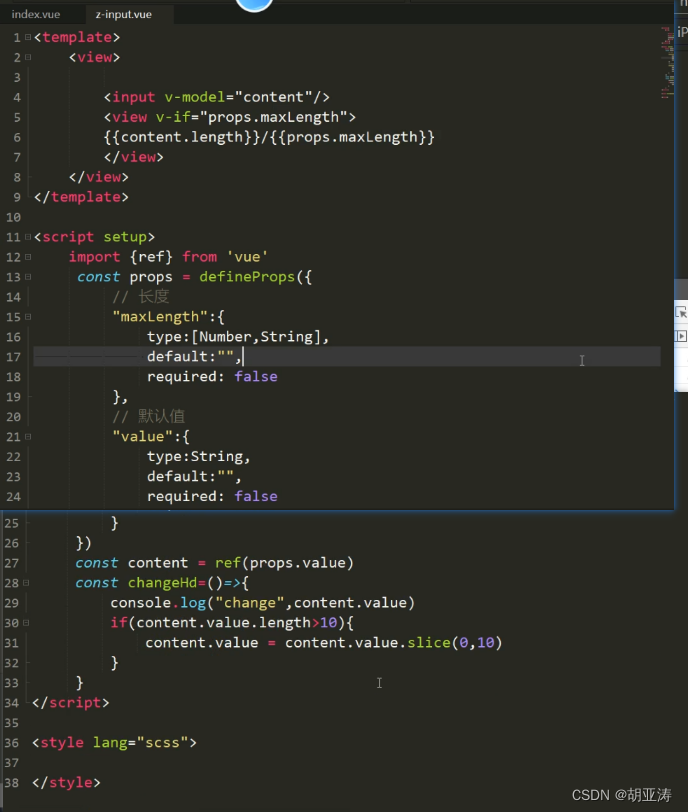Click line number 38 in the gutter
This screenshot has height=812, width=688.
click(11, 782)
